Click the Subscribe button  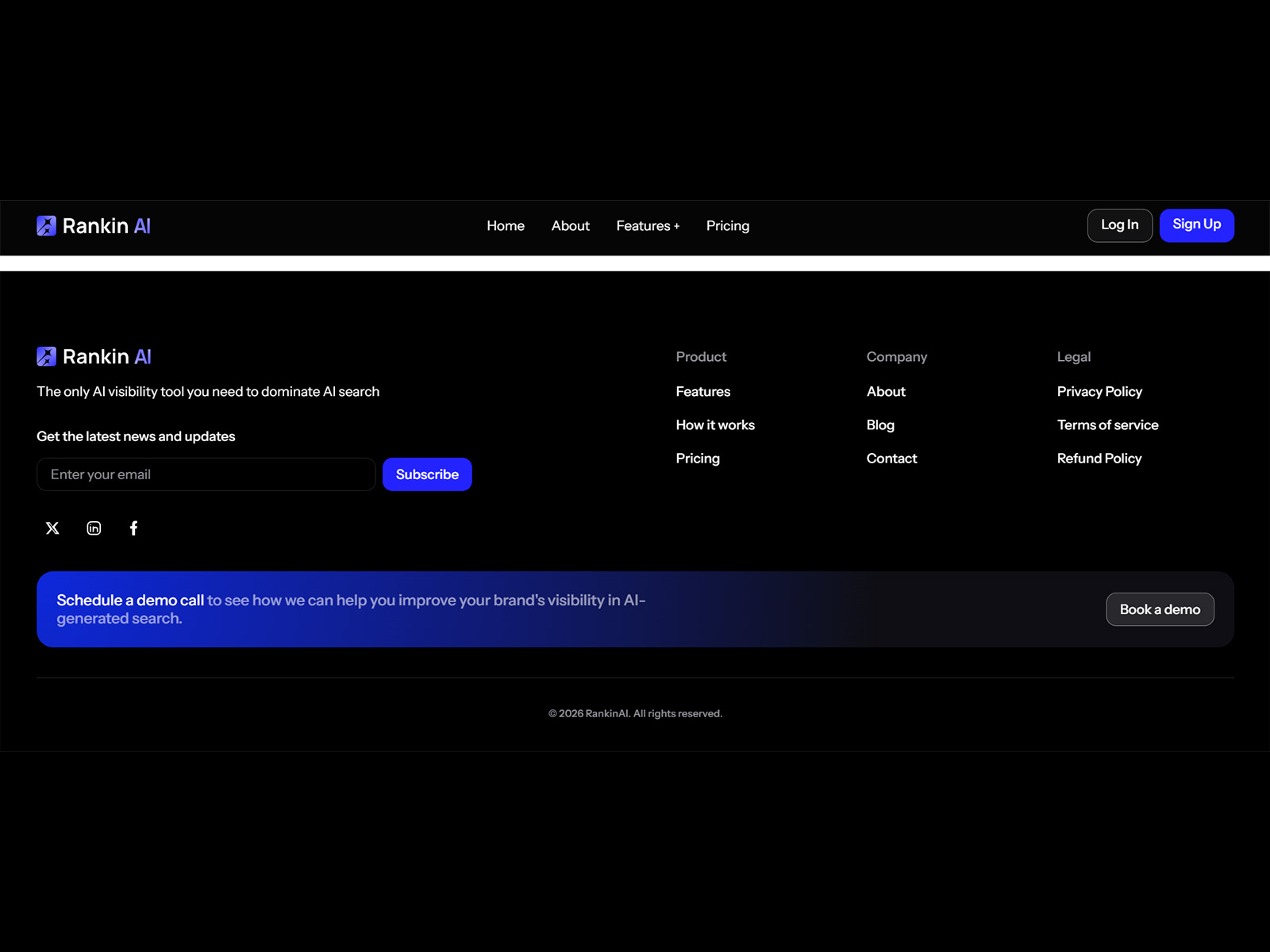427,474
